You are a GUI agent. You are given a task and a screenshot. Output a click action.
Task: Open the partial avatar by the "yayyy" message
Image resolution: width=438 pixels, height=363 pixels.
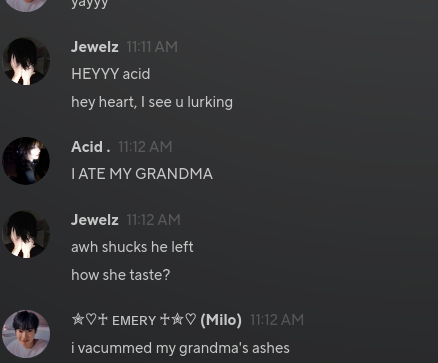click(x=26, y=6)
